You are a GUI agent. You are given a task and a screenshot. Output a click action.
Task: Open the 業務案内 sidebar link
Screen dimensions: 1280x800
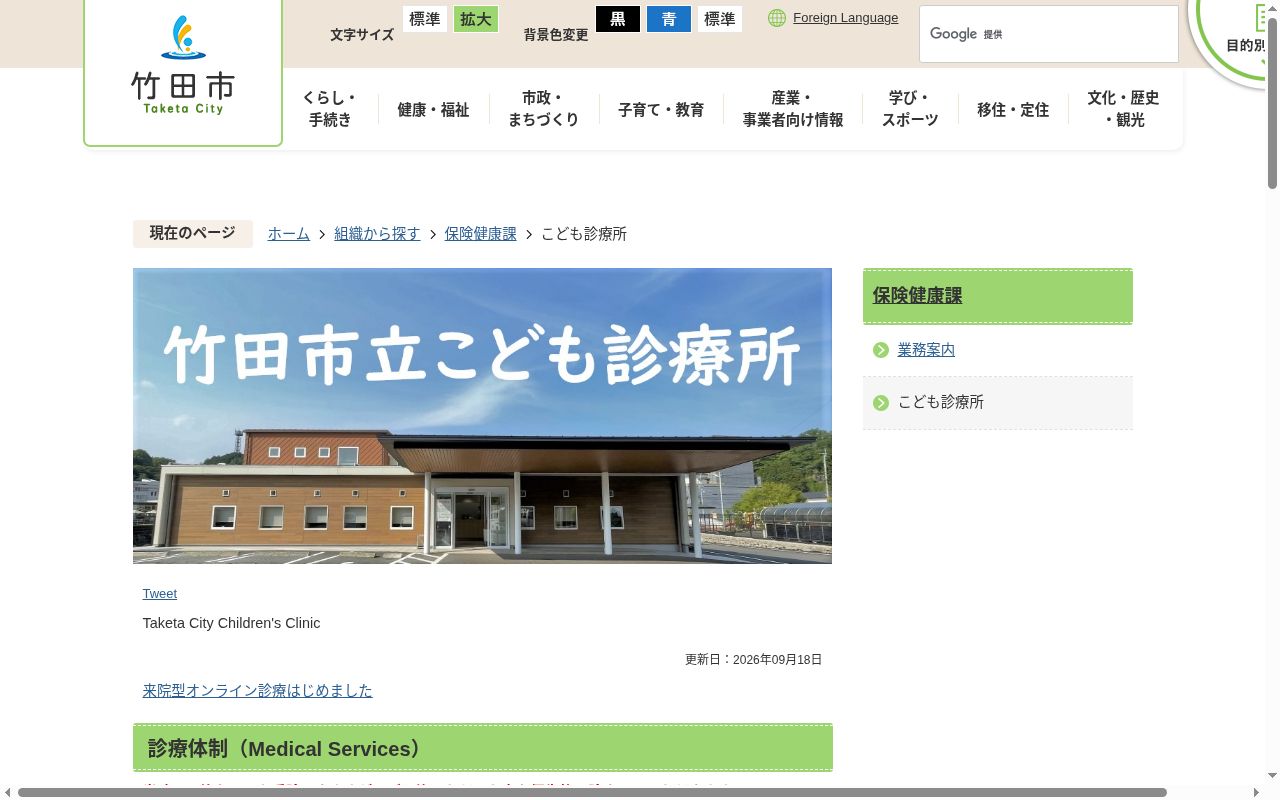point(926,350)
